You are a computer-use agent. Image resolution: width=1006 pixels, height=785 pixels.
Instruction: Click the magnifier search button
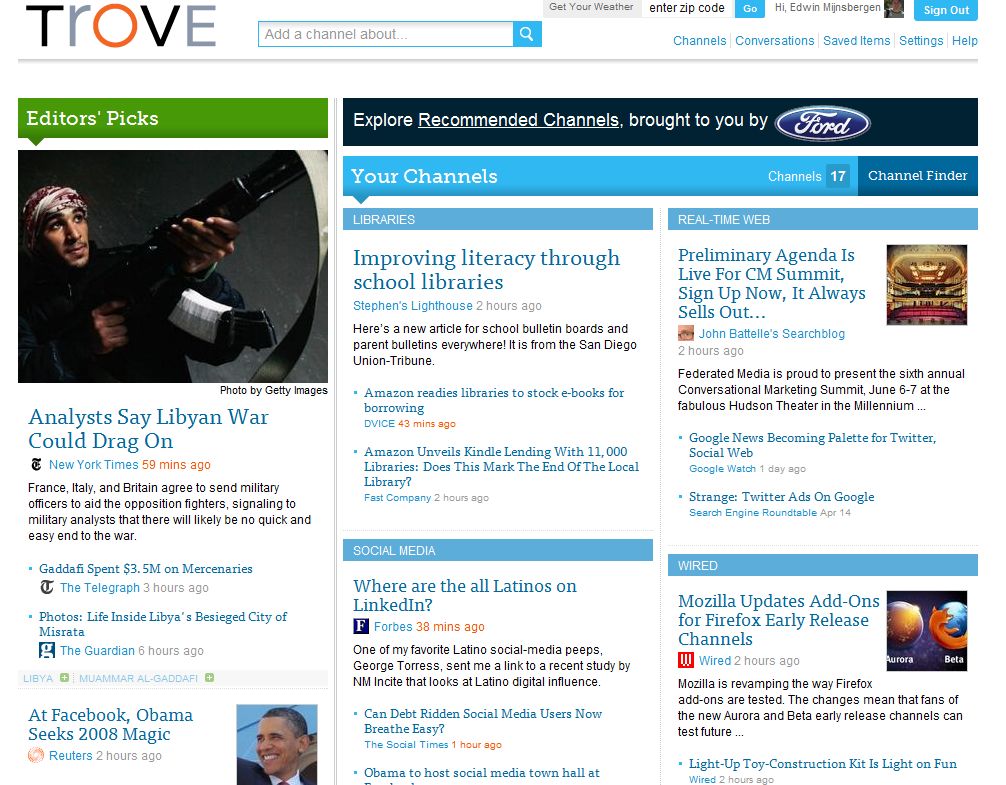click(527, 34)
